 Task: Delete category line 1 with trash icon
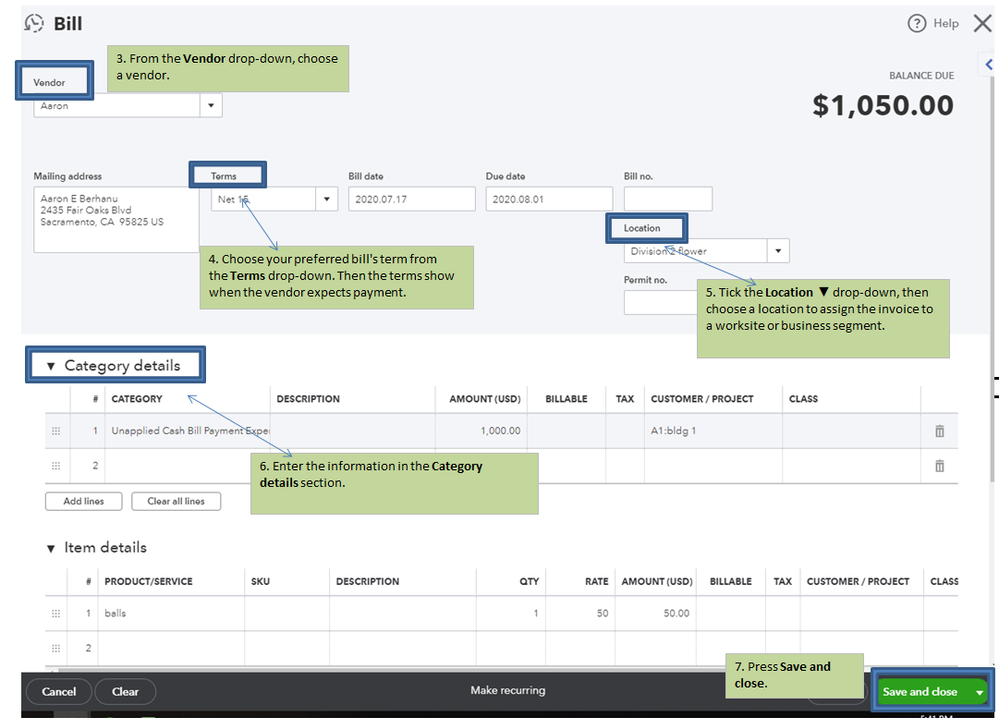tap(939, 431)
